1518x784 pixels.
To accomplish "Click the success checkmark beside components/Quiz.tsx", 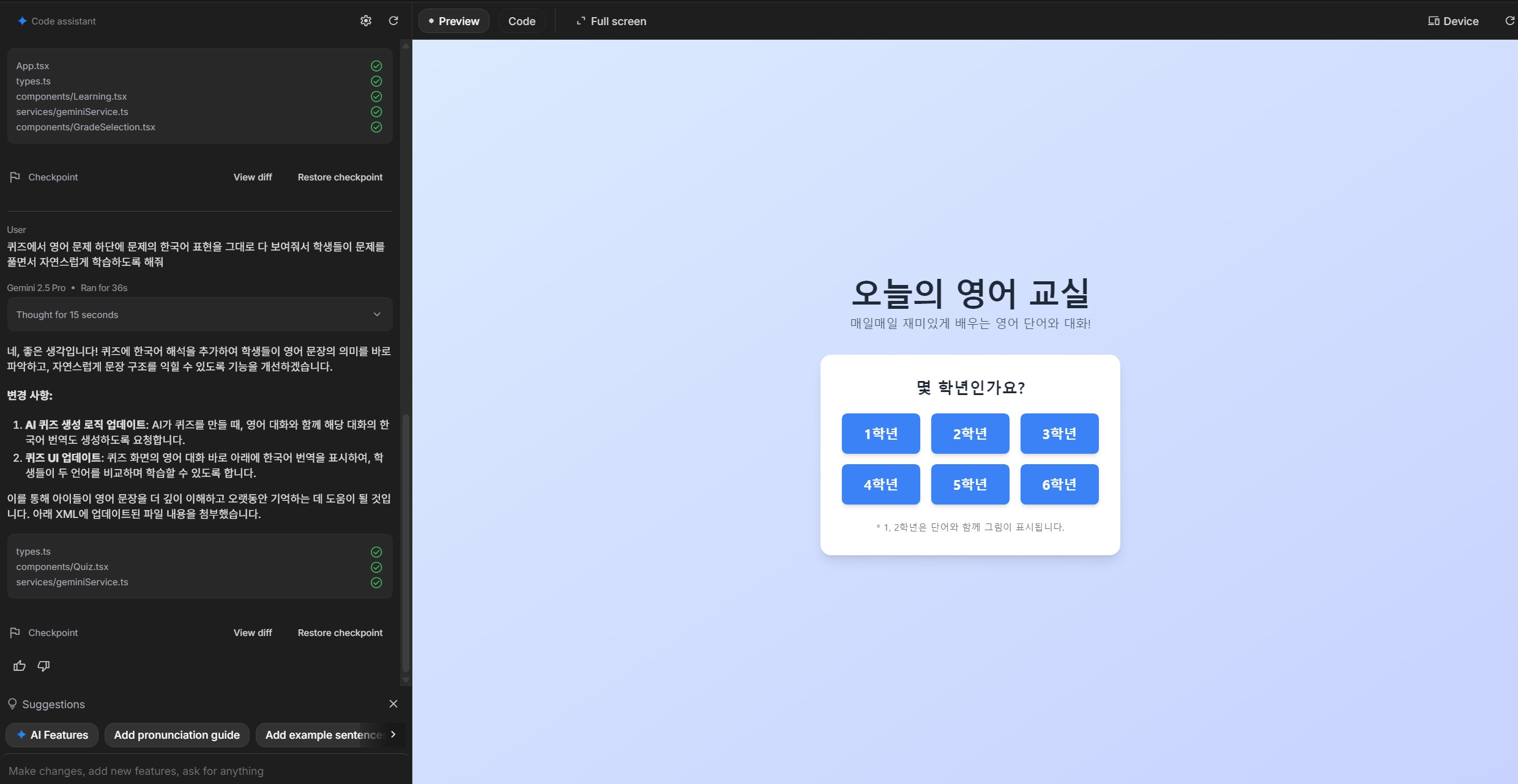I will pos(376,567).
